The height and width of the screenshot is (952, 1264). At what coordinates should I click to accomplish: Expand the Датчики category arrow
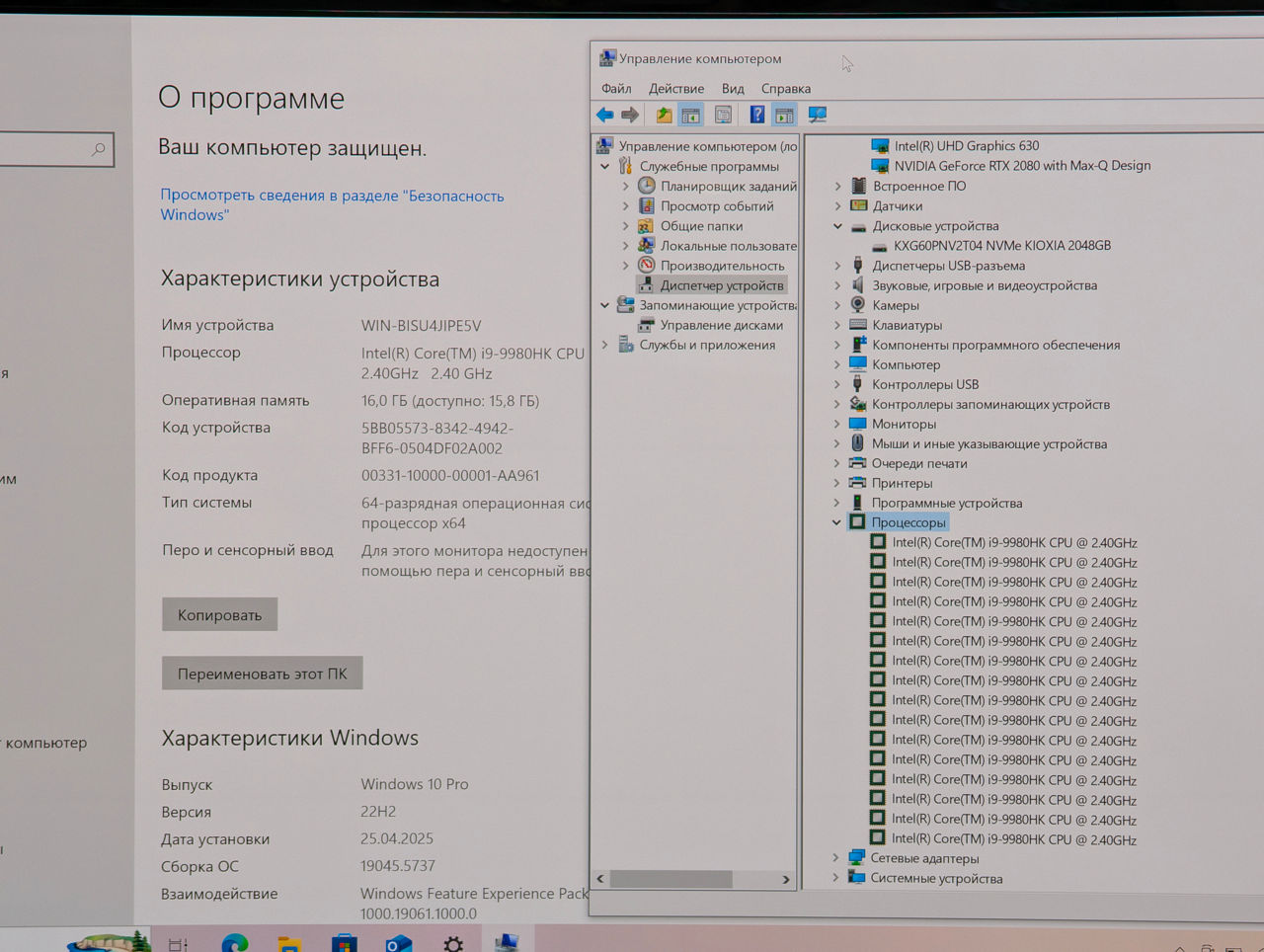[837, 205]
